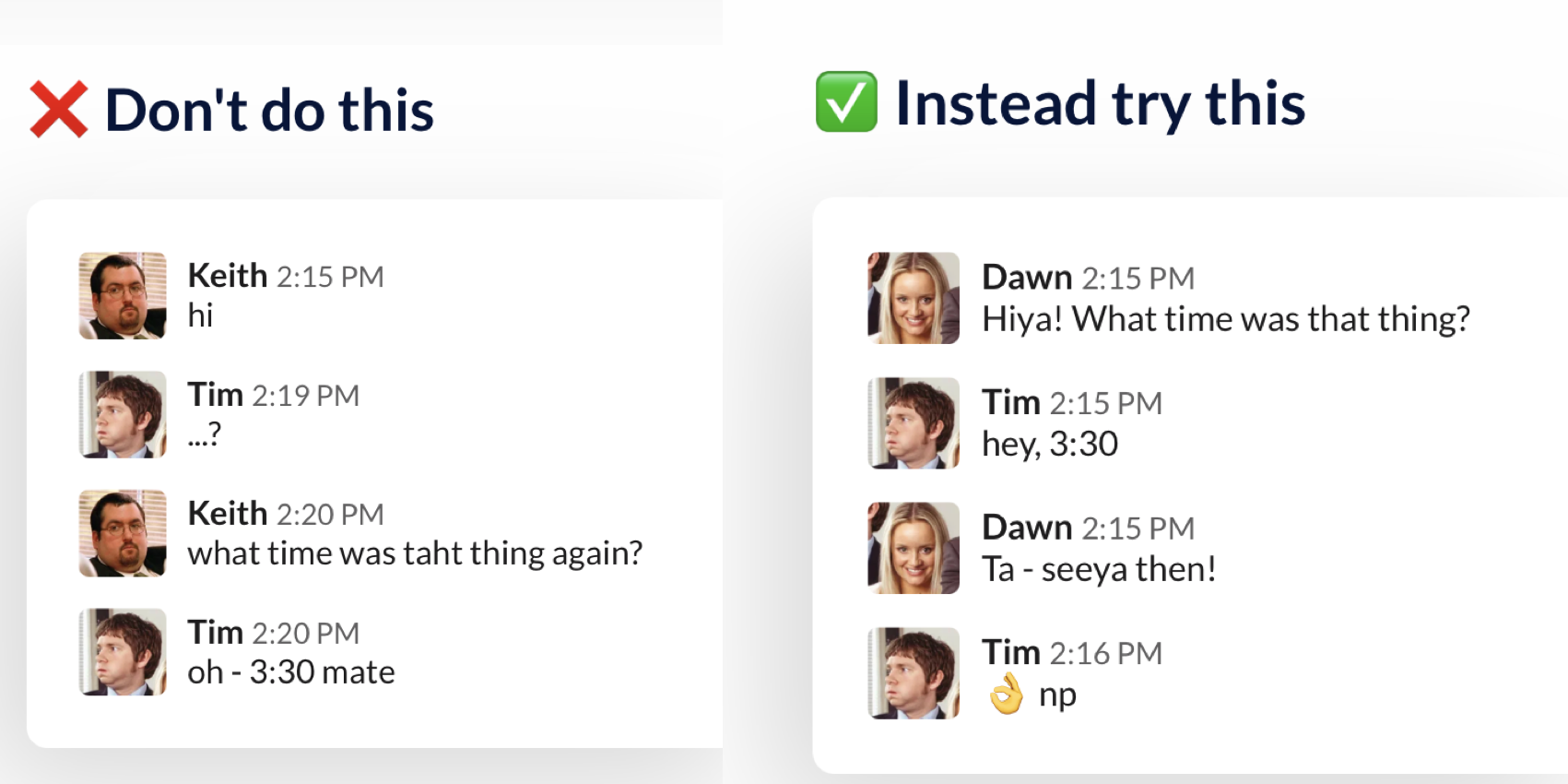1568x784 pixels.
Task: Click Tim's avatar on the 'np' message
Action: (914, 673)
